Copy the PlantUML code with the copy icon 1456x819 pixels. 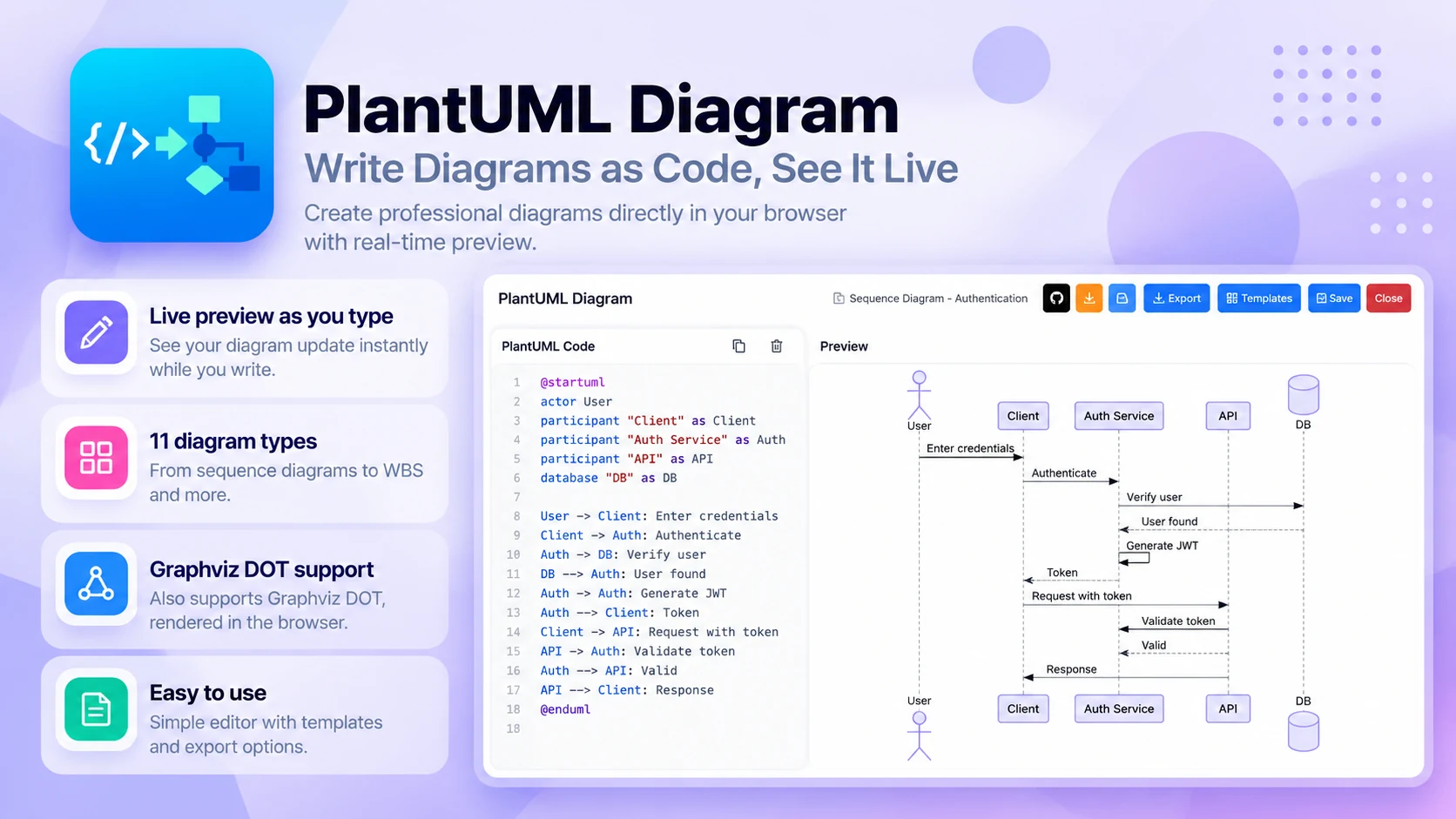(x=739, y=346)
